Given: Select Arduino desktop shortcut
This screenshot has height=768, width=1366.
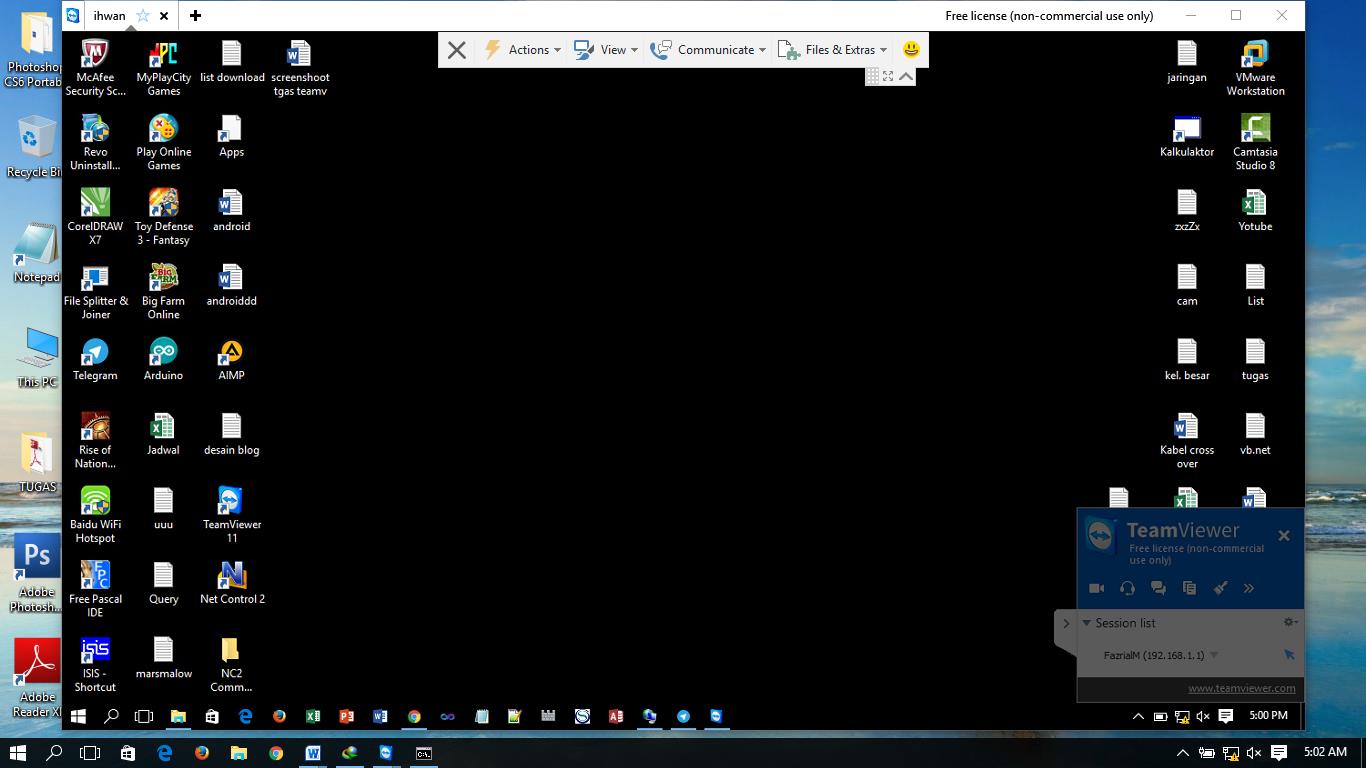Looking at the screenshot, I should [163, 360].
